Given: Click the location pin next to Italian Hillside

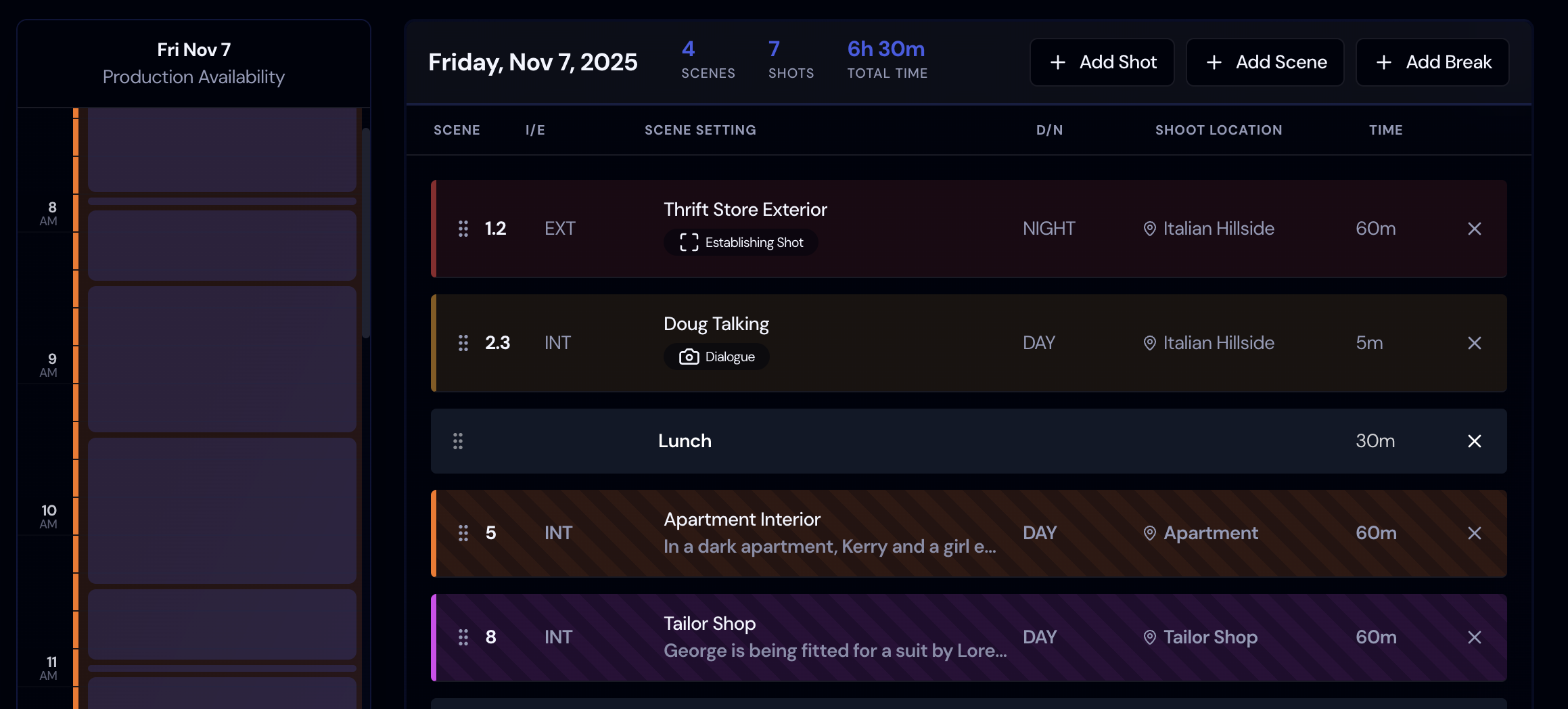Looking at the screenshot, I should click(1149, 229).
